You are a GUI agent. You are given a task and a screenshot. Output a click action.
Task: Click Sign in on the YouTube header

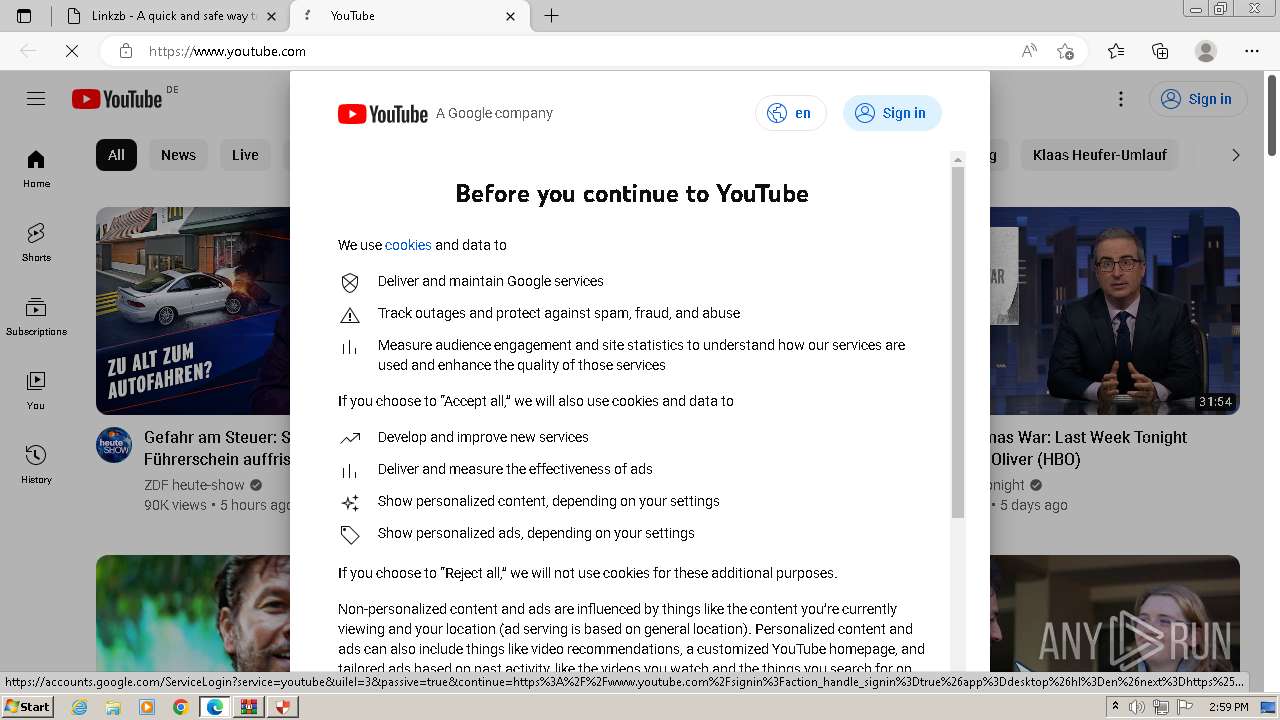tap(1197, 99)
